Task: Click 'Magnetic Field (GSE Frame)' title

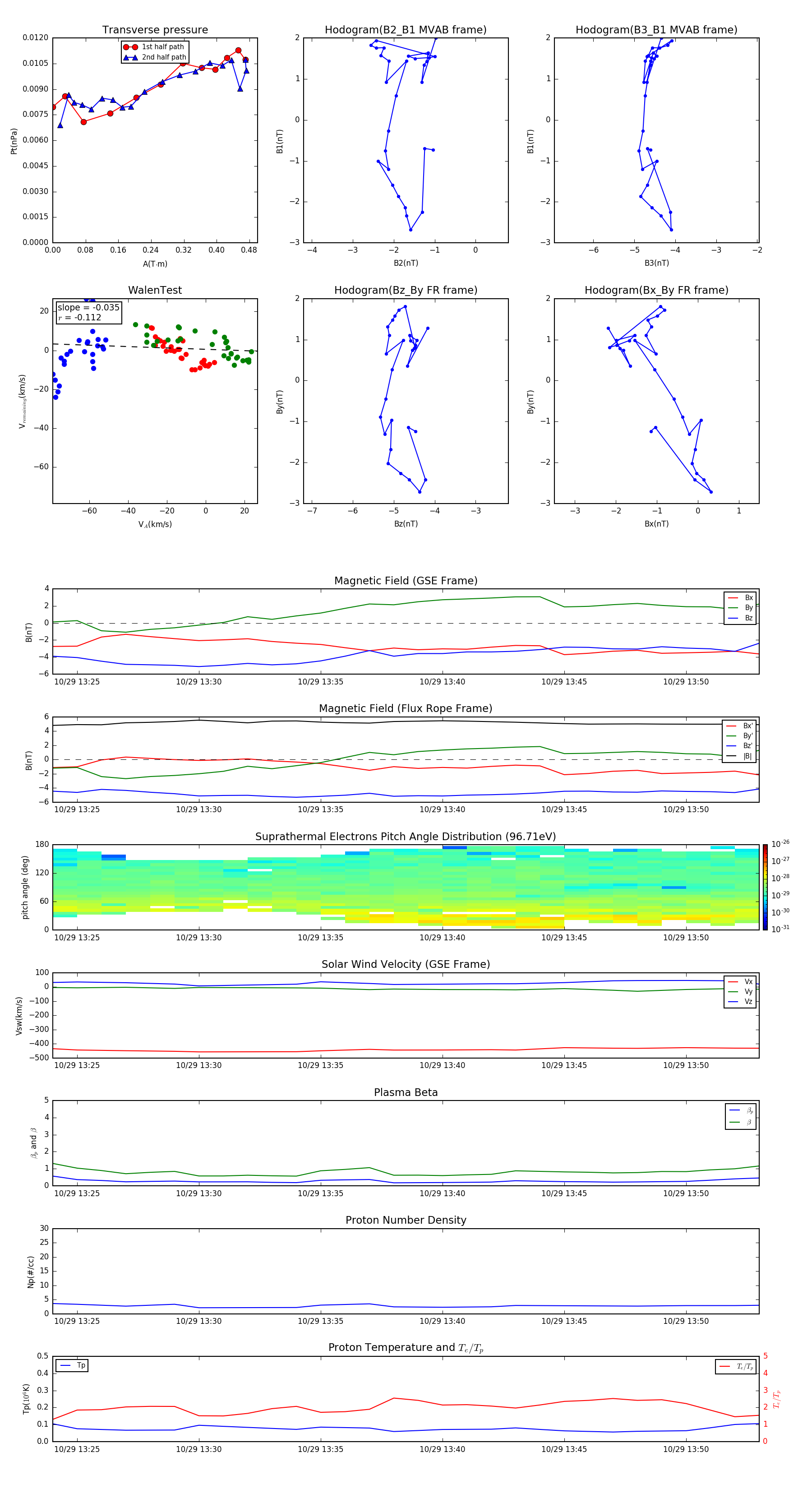Action: 406,581
